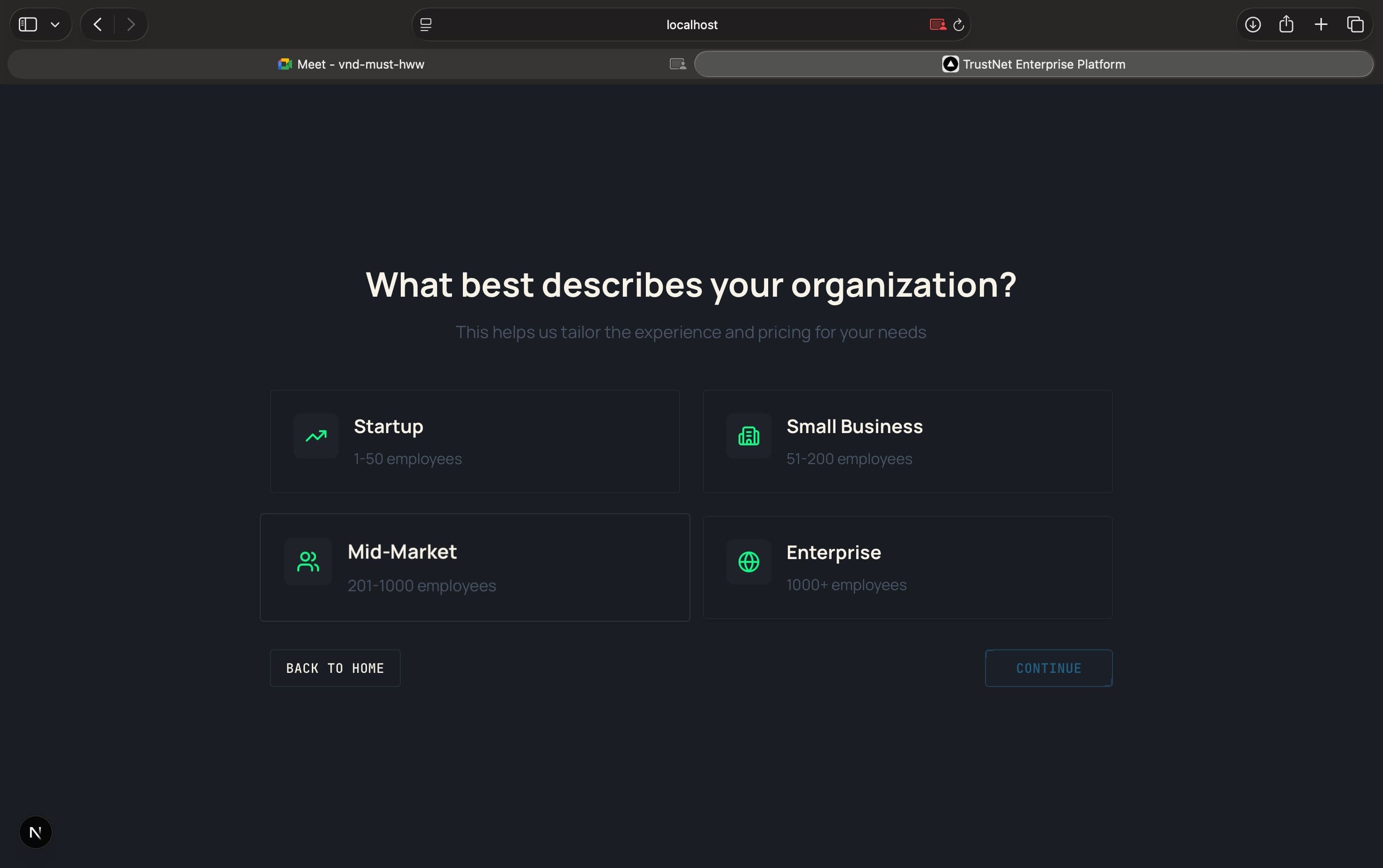This screenshot has height=868, width=1383.
Task: View the downloads list
Action: (1253, 24)
